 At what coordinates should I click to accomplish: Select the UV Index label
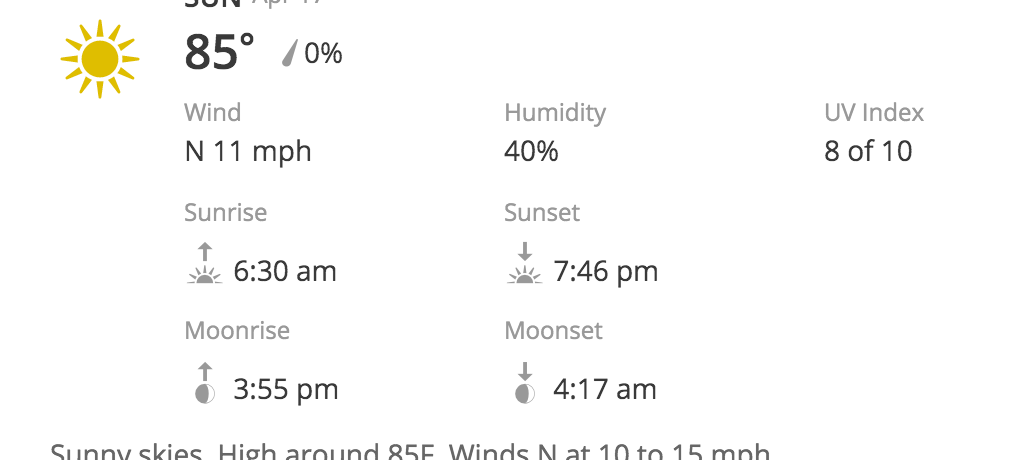click(x=873, y=113)
